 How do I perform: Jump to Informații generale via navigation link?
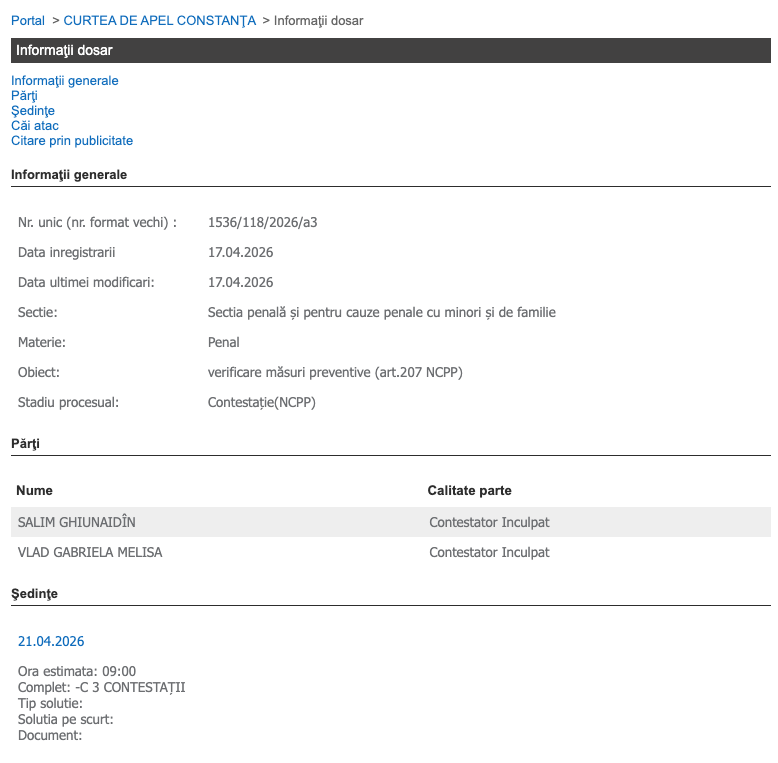(64, 80)
